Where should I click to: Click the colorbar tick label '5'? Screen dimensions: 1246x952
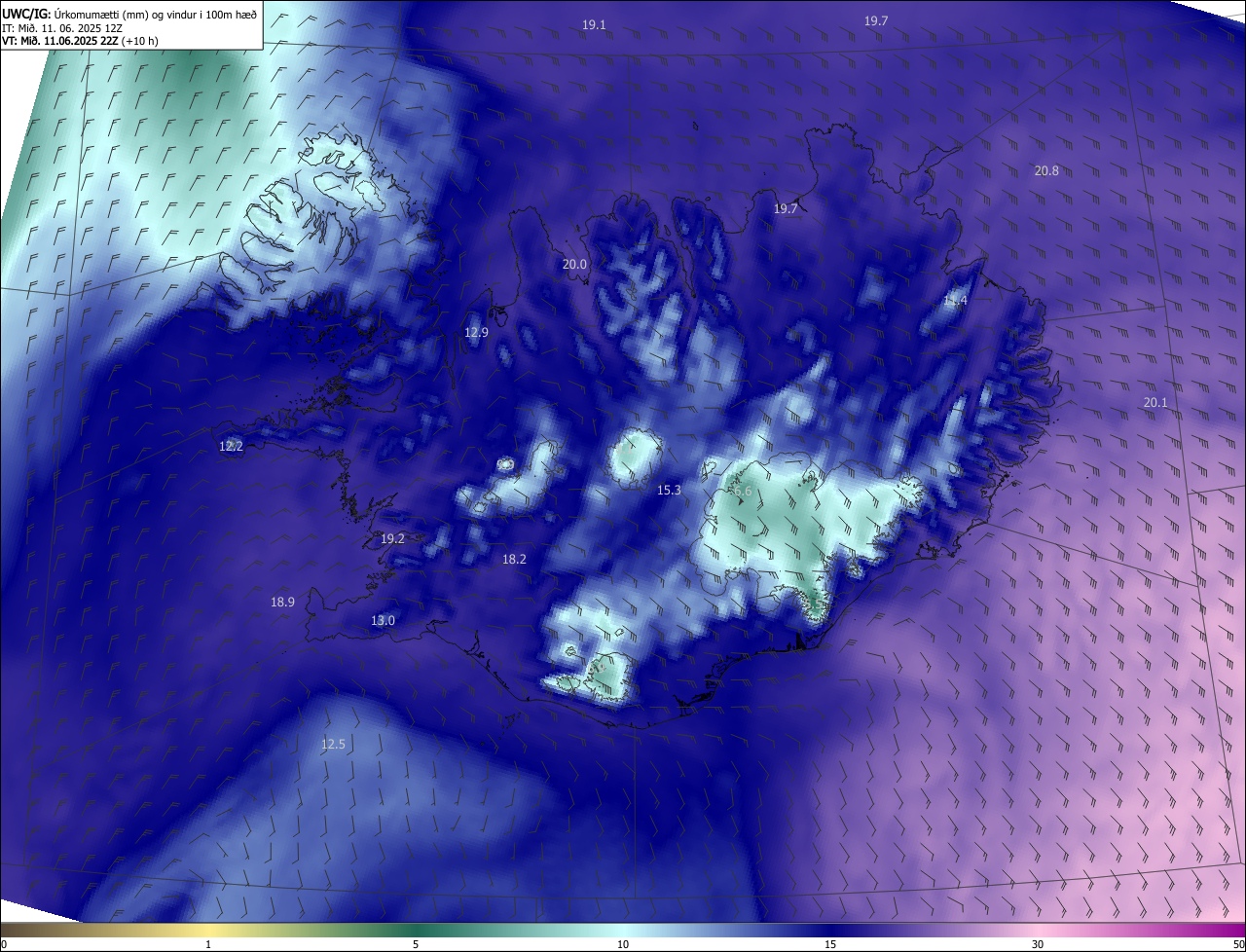click(416, 945)
